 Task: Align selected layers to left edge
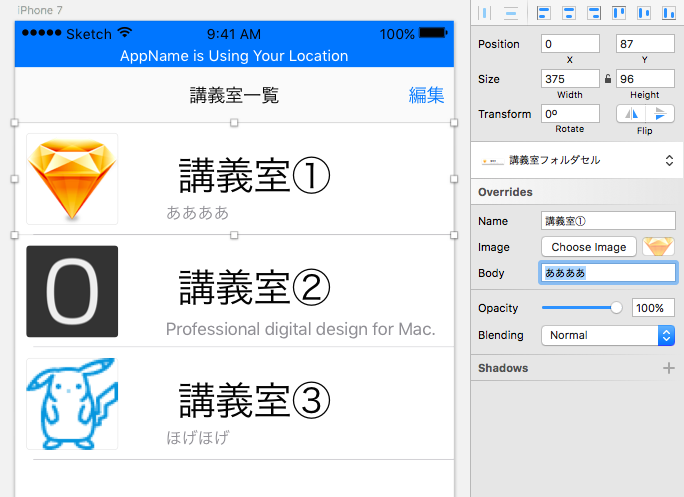[x=543, y=13]
